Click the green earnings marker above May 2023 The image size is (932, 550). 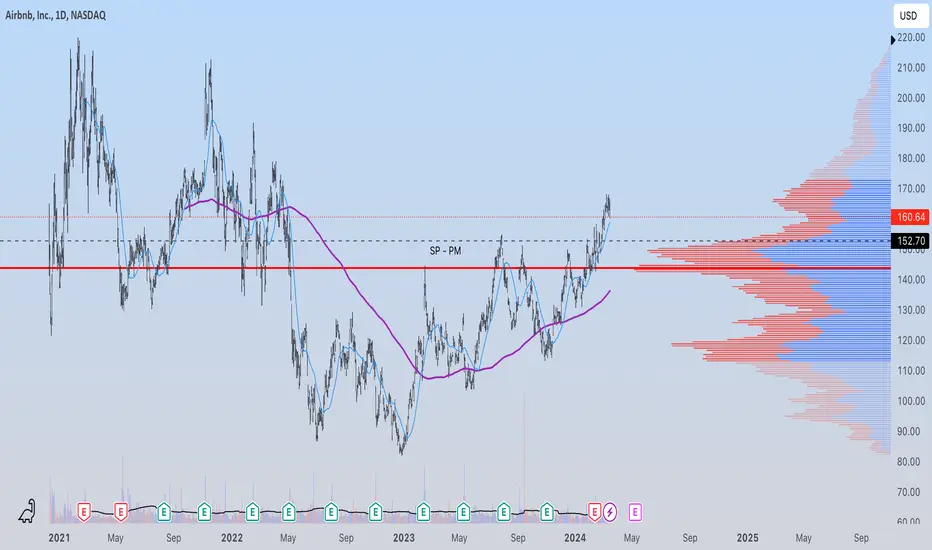coord(463,511)
